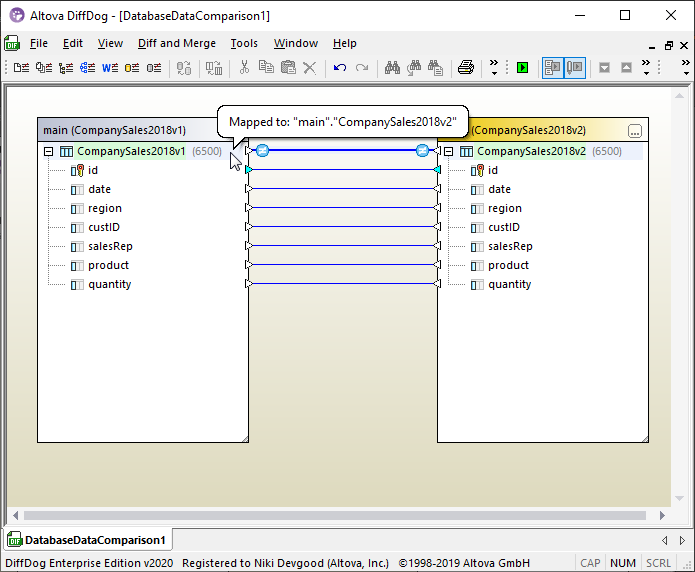Screen dimensions: 695x572
Task: Click the Find binoculars icon
Action: (392, 68)
